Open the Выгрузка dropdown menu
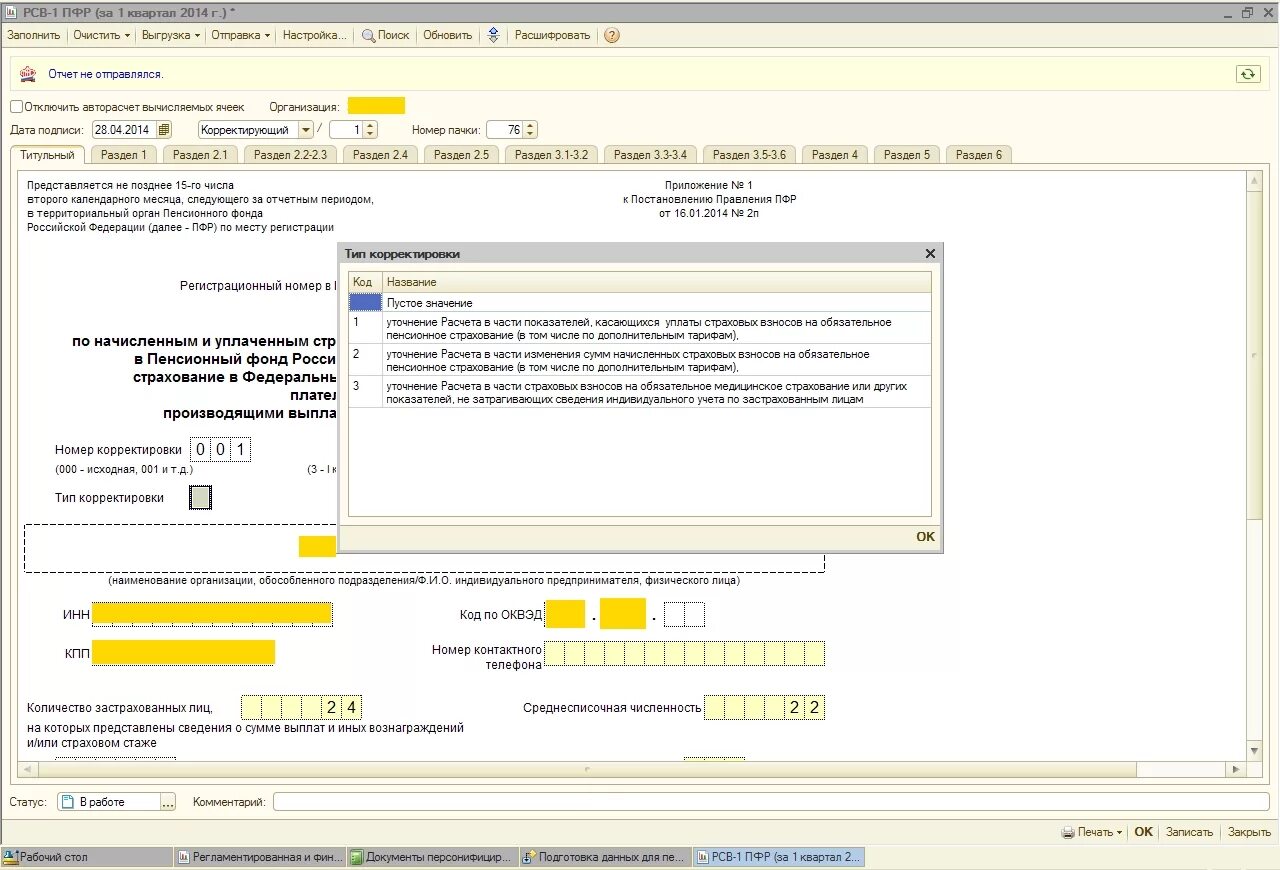1280x870 pixels. 171,35
